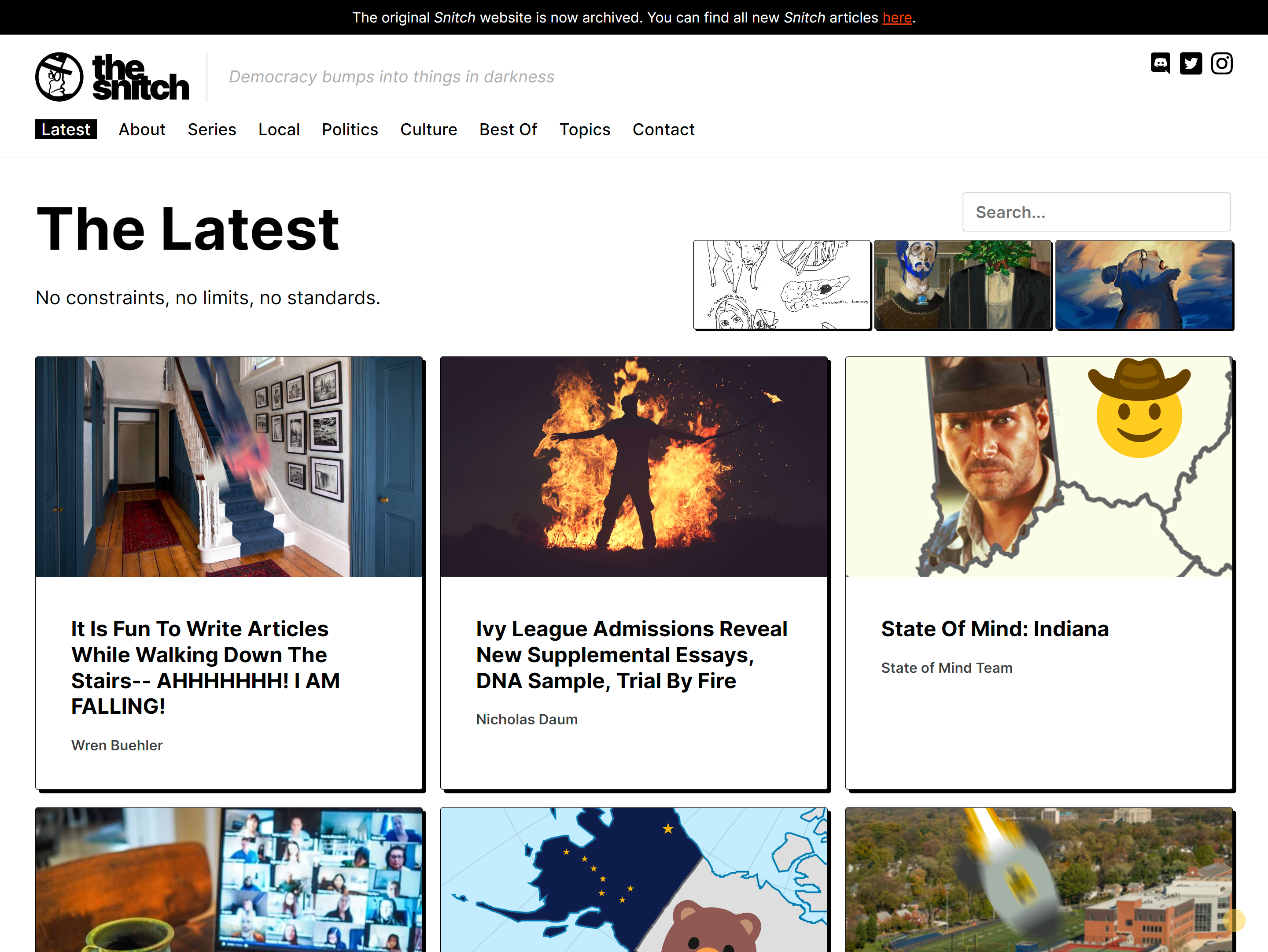Go to the Politics section
The image size is (1268, 952).
(x=350, y=129)
